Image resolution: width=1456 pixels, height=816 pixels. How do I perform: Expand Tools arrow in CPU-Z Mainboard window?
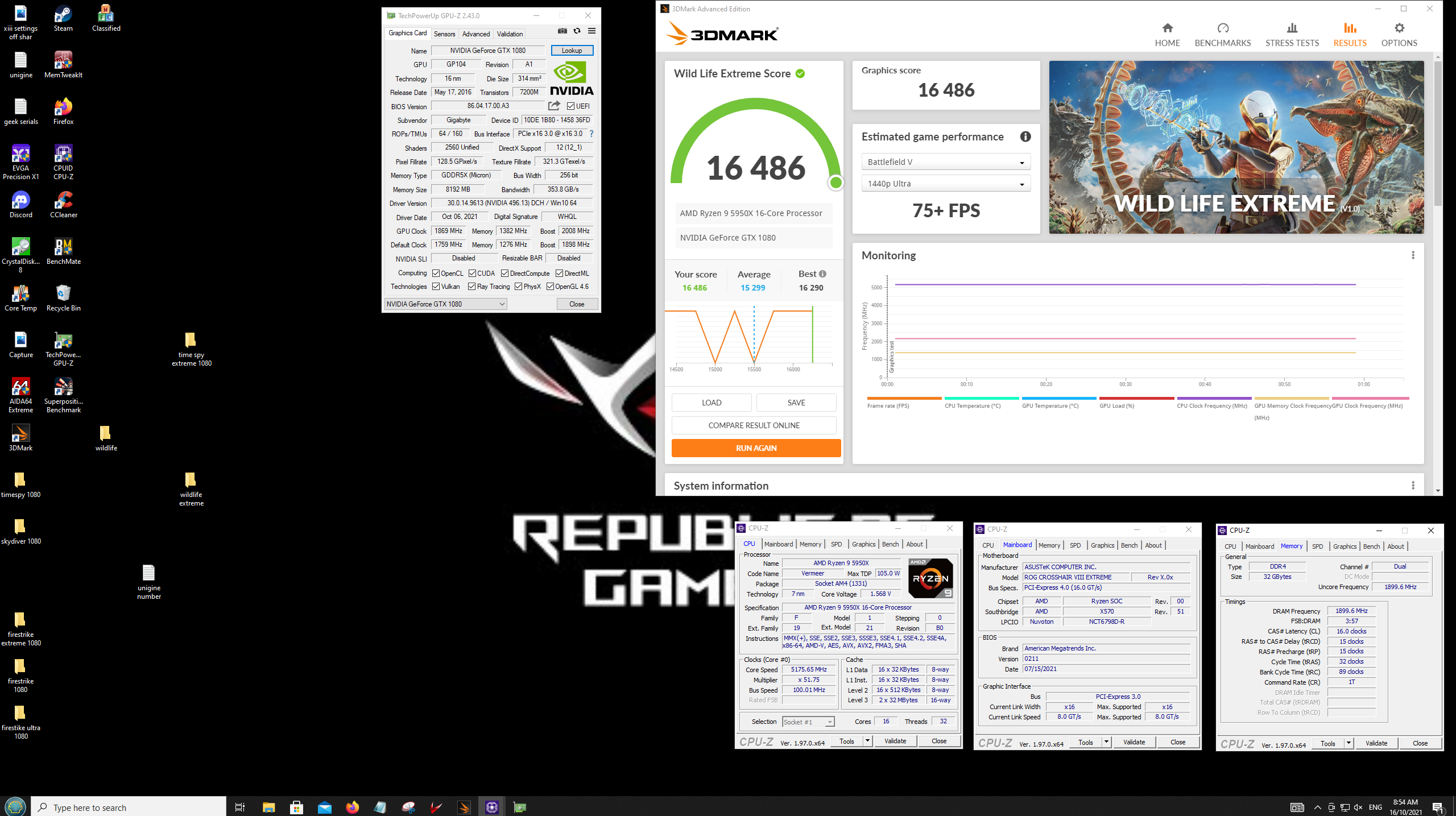click(x=1106, y=742)
